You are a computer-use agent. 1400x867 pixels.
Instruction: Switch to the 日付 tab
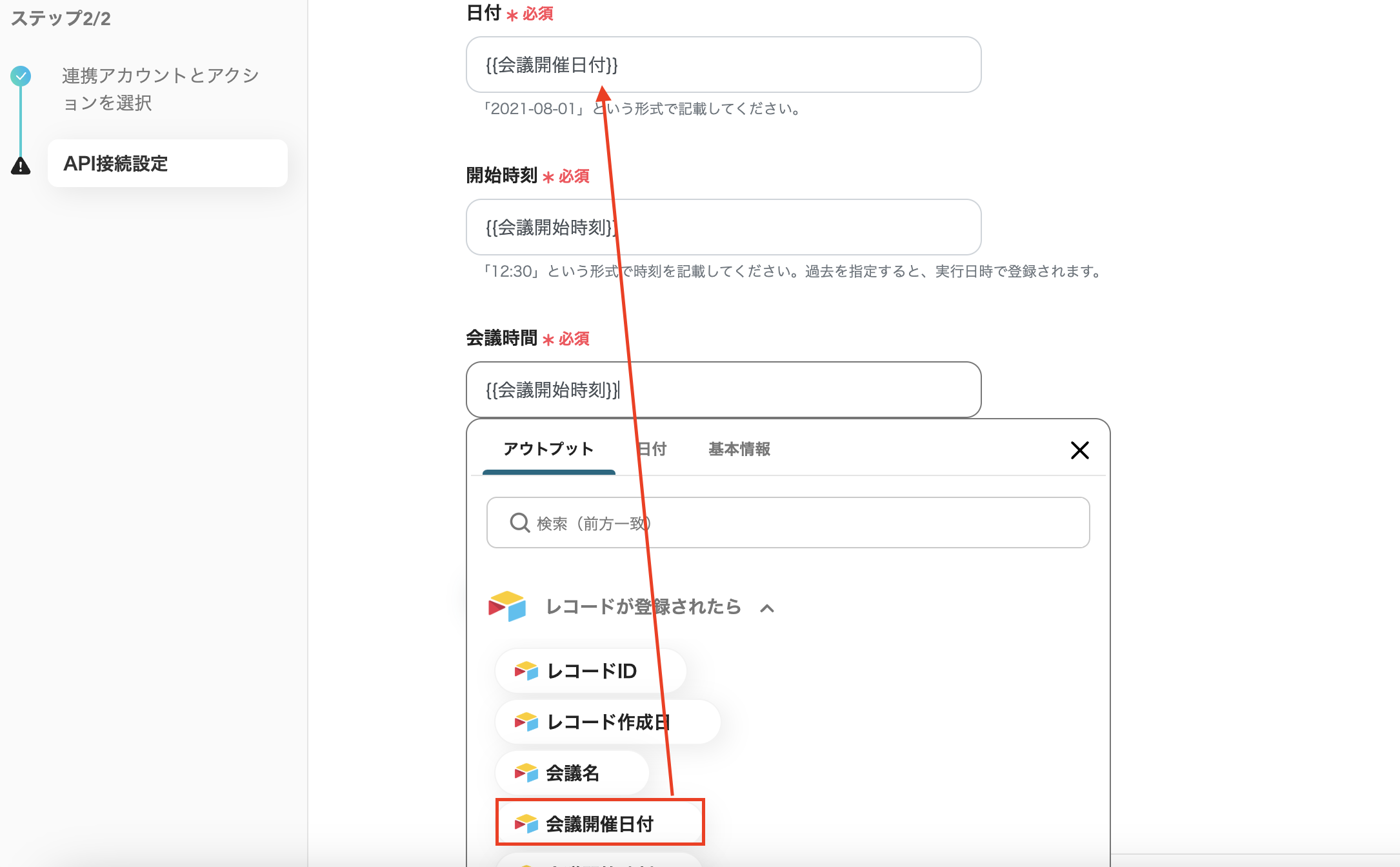pyautogui.click(x=652, y=449)
